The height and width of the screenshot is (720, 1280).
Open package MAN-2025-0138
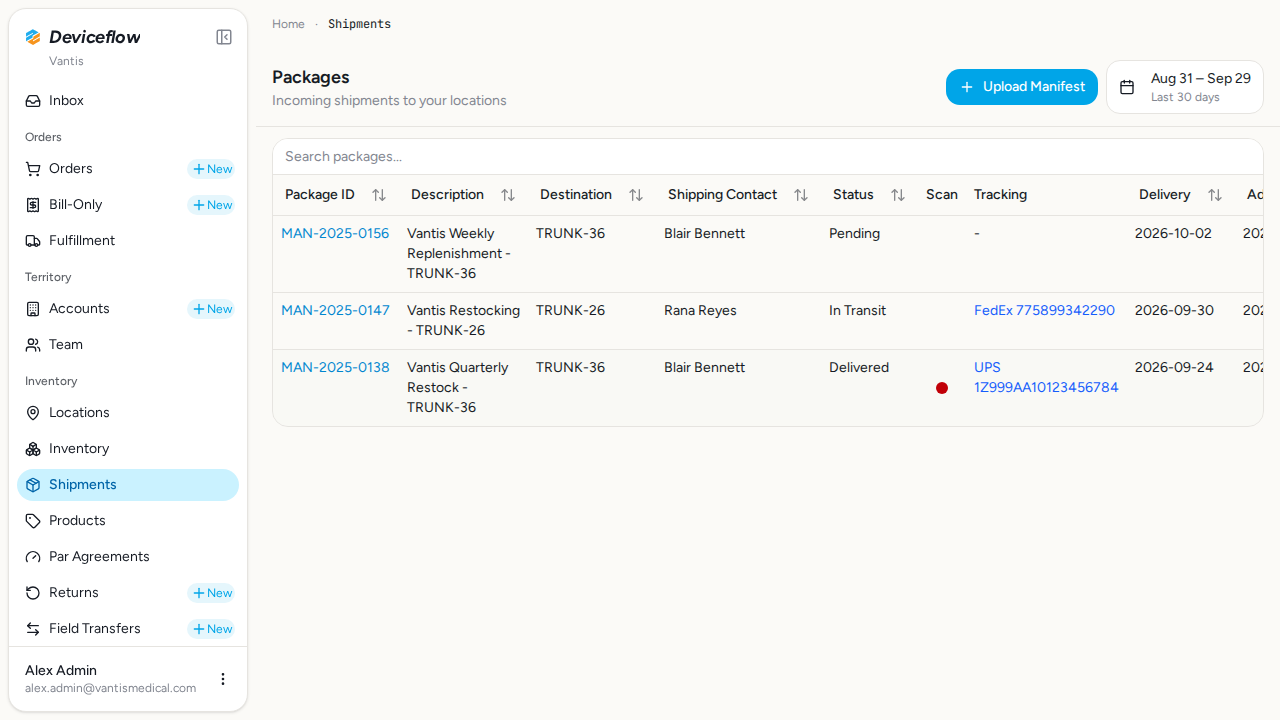(335, 367)
